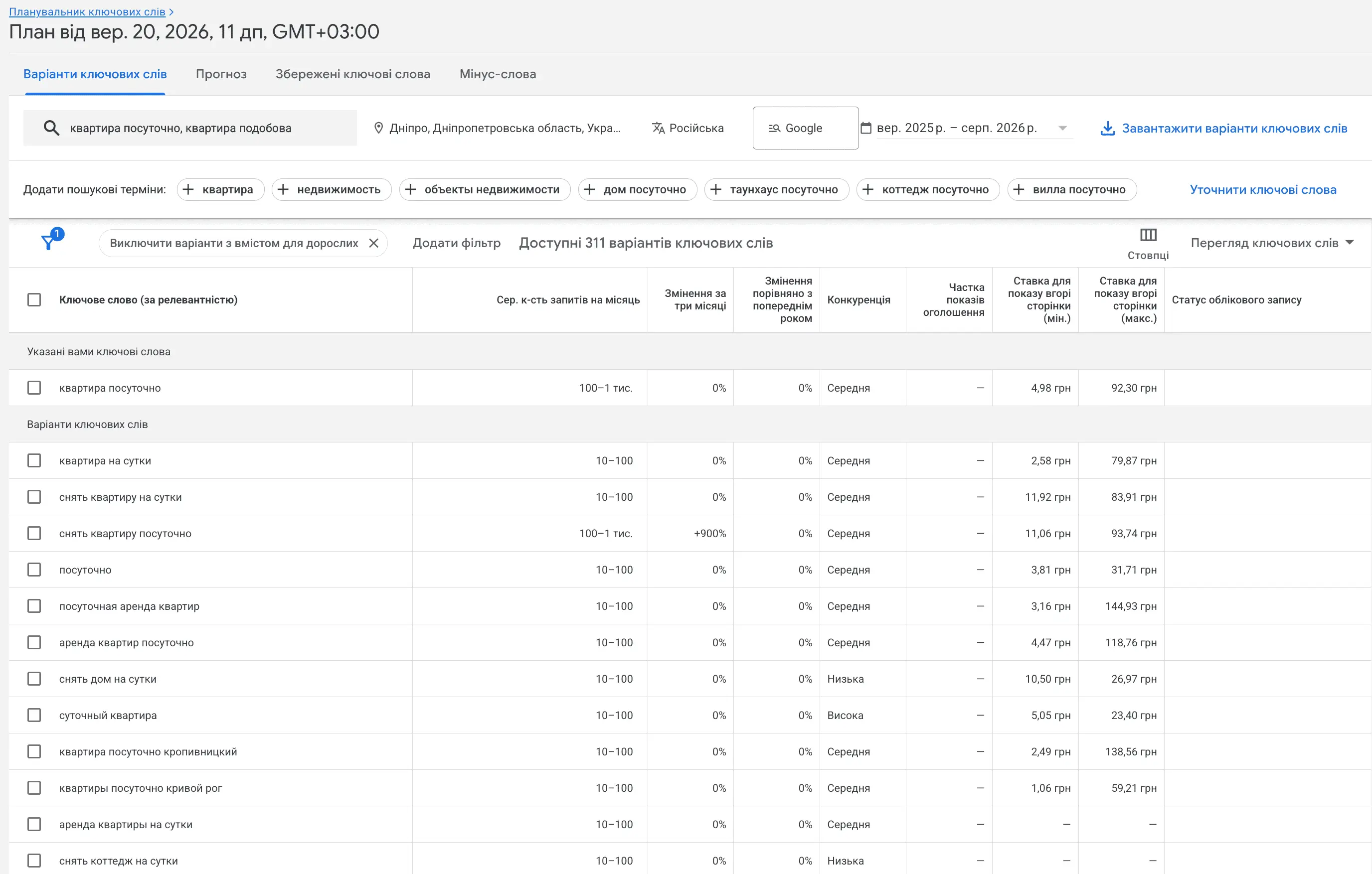This screenshot has height=874, width=1372.
Task: Add the 'квартира' search term chip
Action: (x=220, y=190)
